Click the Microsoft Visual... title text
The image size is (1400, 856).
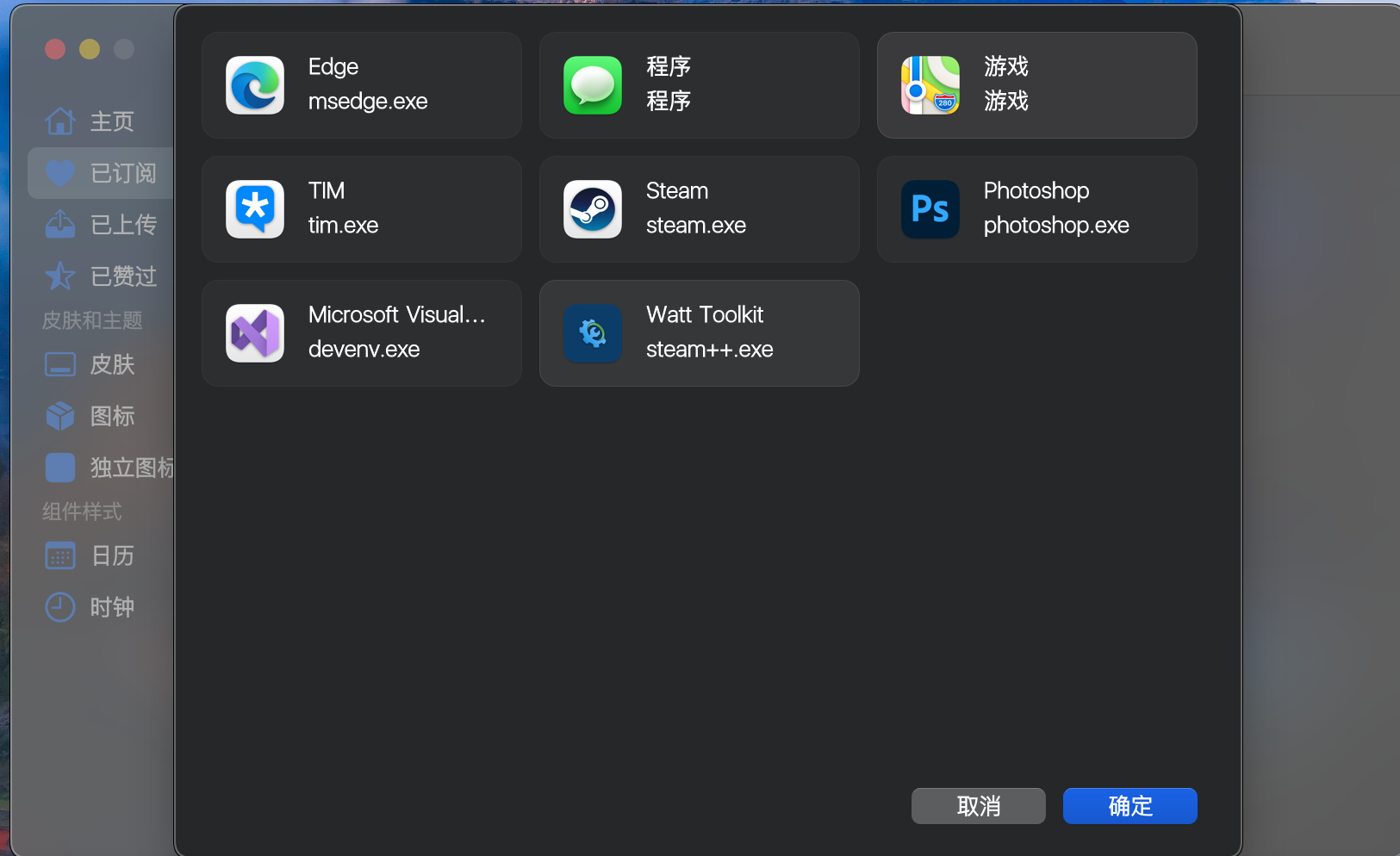point(396,314)
